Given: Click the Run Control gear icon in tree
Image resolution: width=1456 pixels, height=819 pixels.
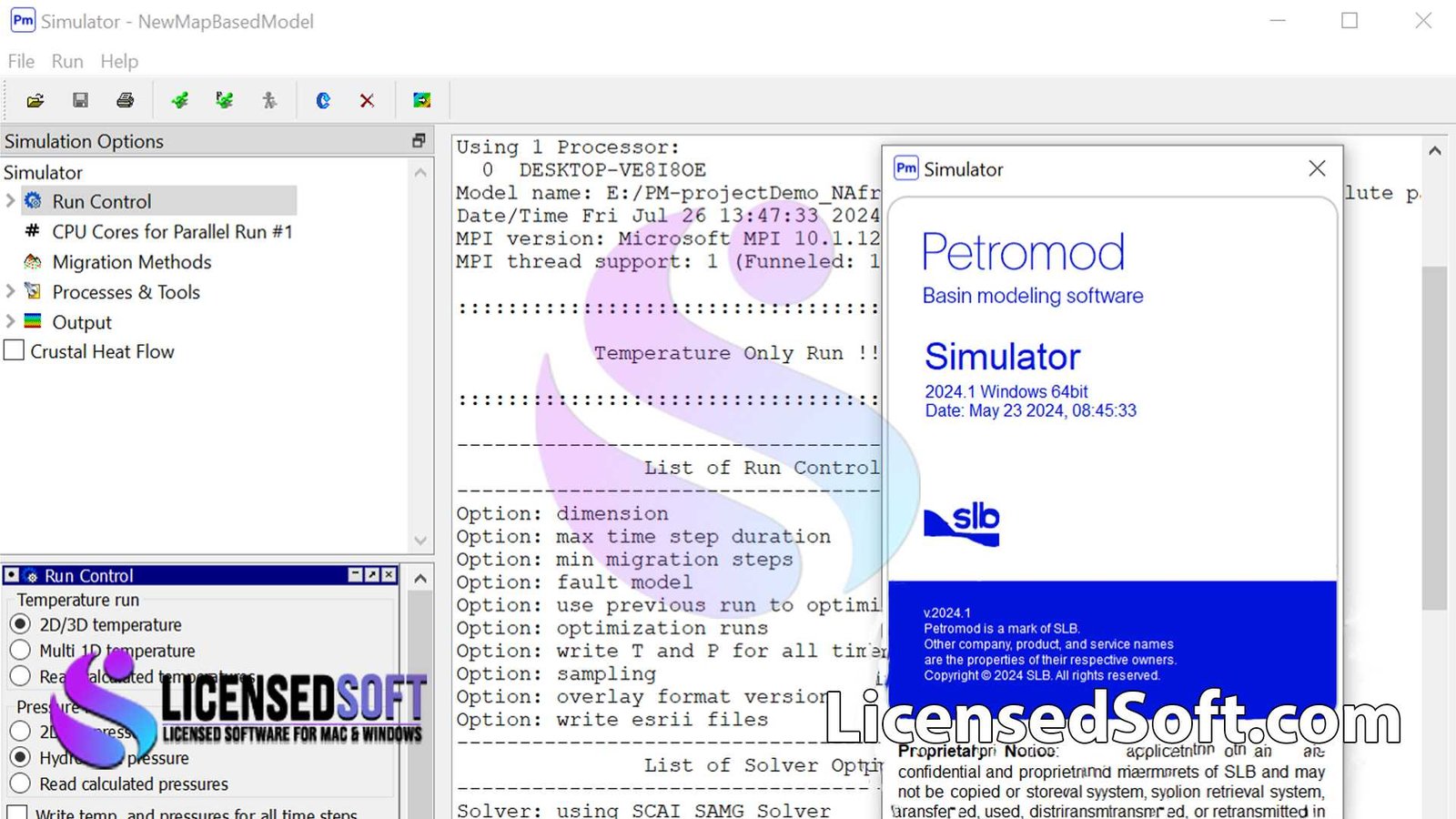Looking at the screenshot, I should pos(33,200).
